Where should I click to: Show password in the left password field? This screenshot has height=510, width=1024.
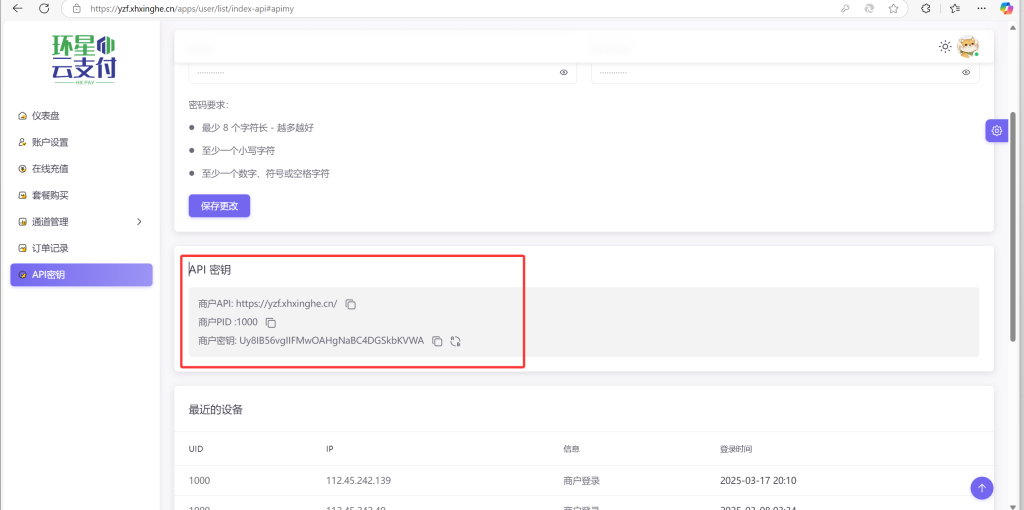click(x=564, y=72)
